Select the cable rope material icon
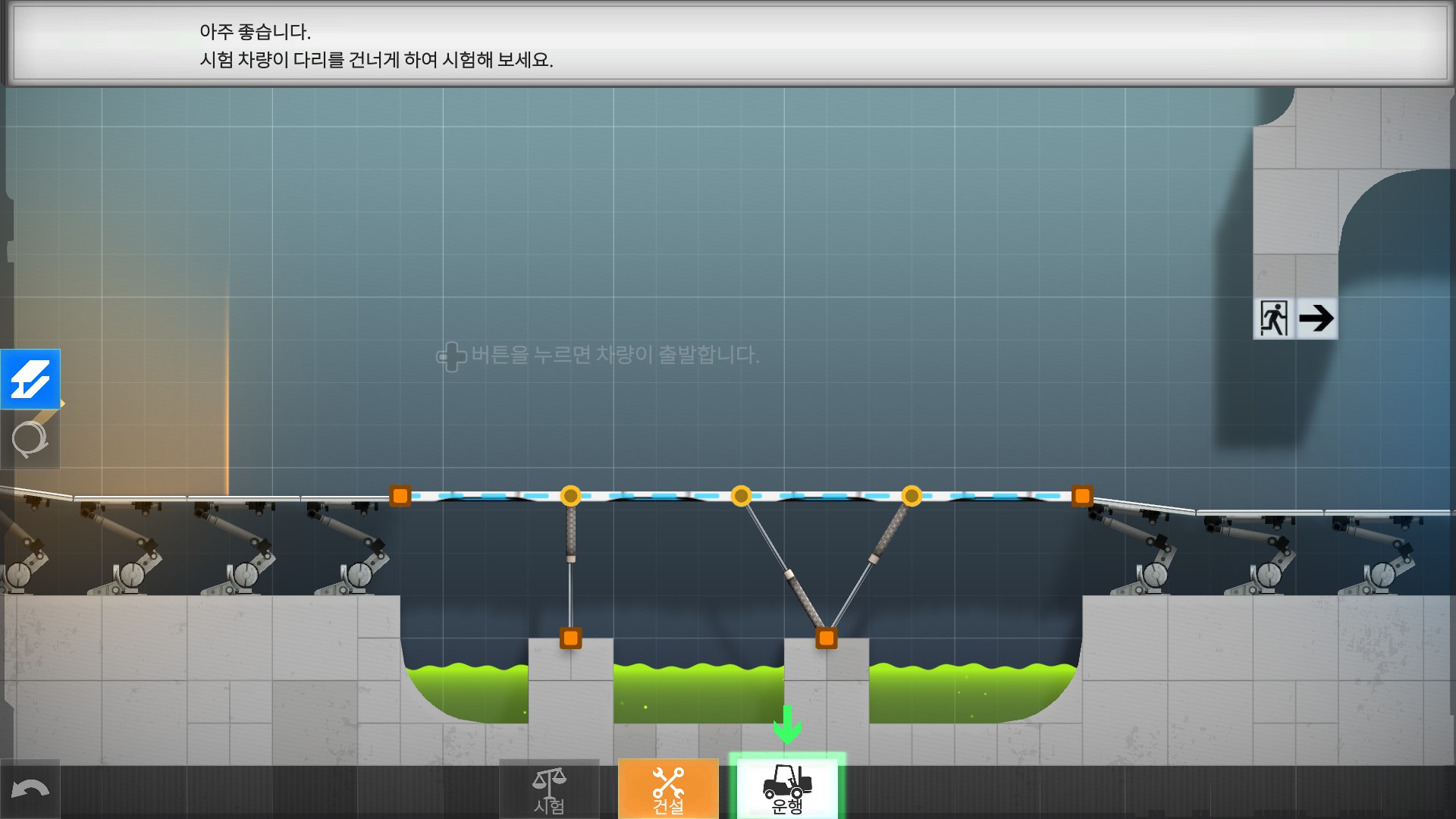Viewport: 1456px width, 819px height. (30, 440)
